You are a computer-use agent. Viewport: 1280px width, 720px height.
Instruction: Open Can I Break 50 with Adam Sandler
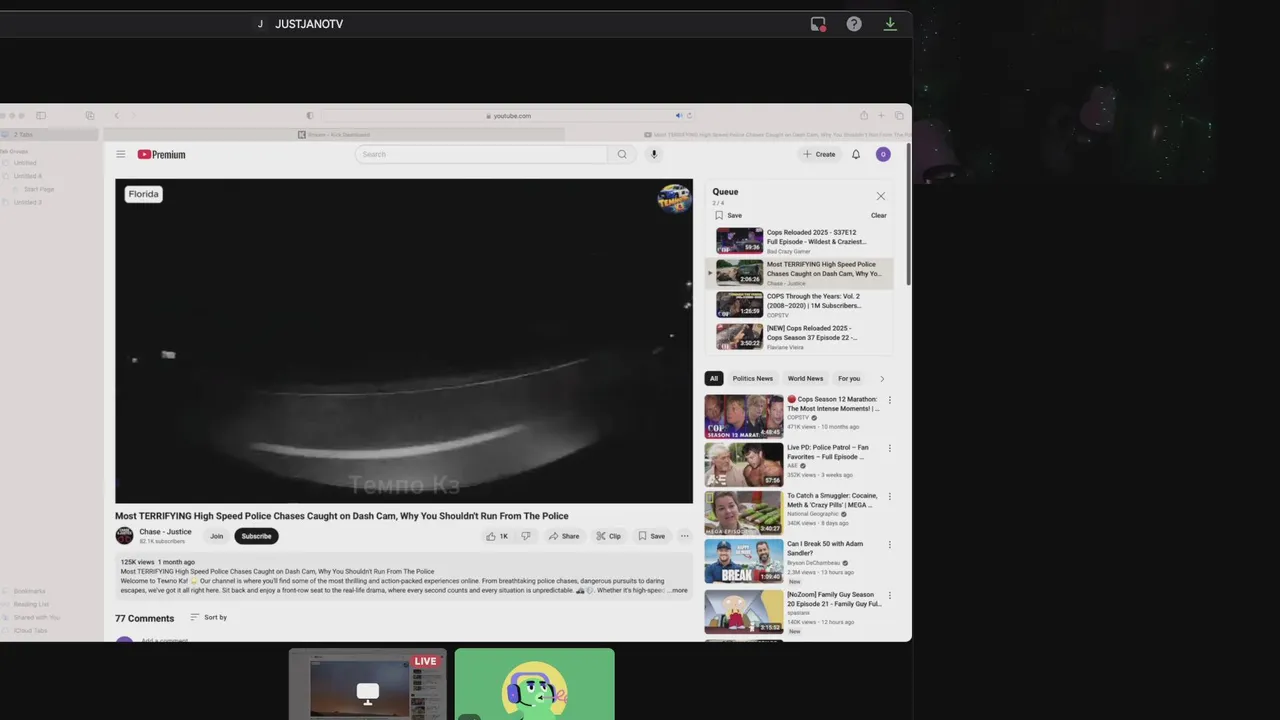744,561
